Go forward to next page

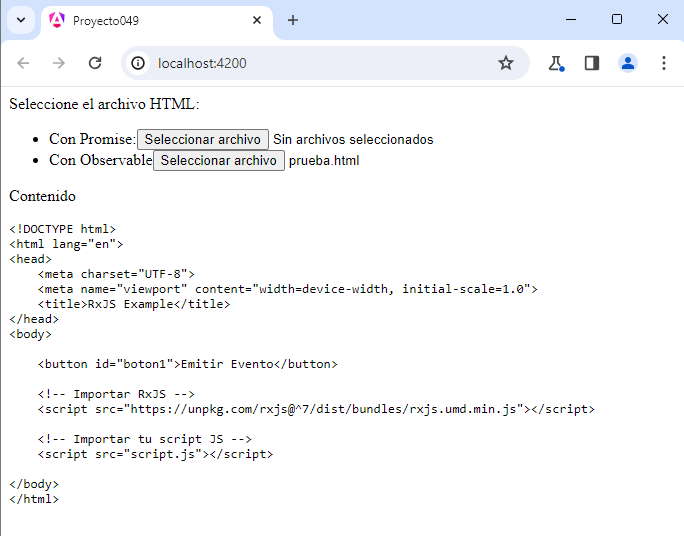coord(58,63)
